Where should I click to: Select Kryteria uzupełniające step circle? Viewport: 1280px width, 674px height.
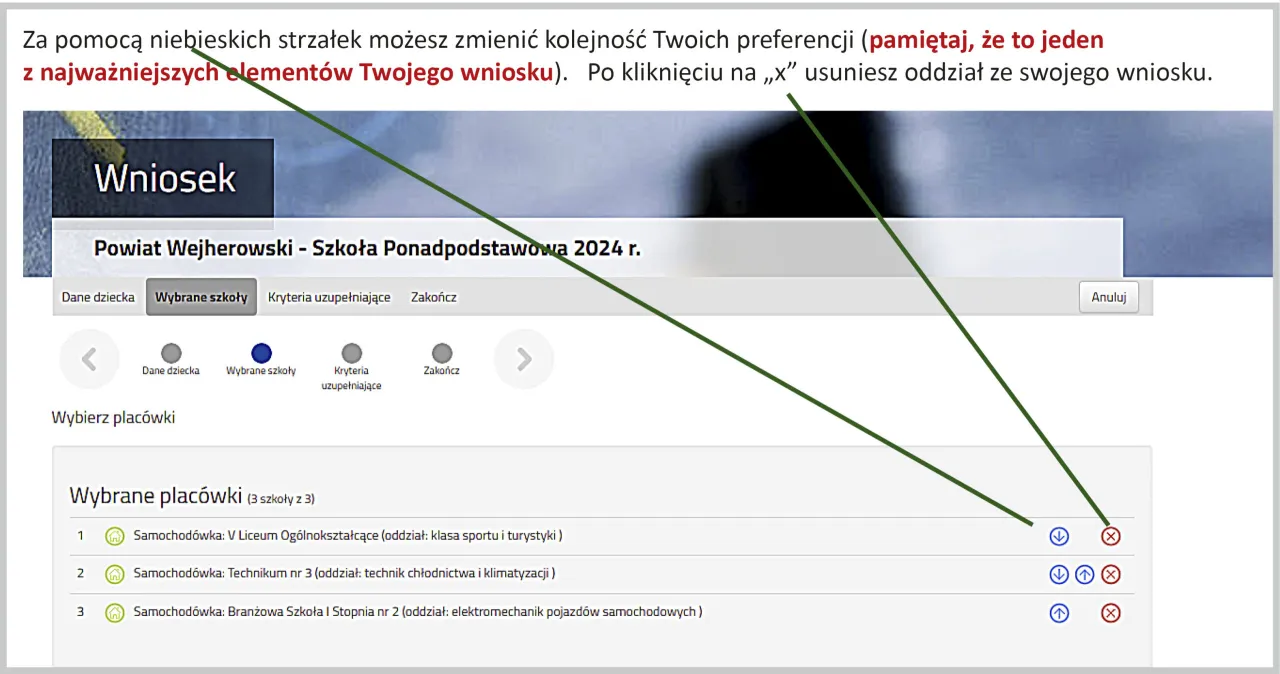pyautogui.click(x=351, y=353)
